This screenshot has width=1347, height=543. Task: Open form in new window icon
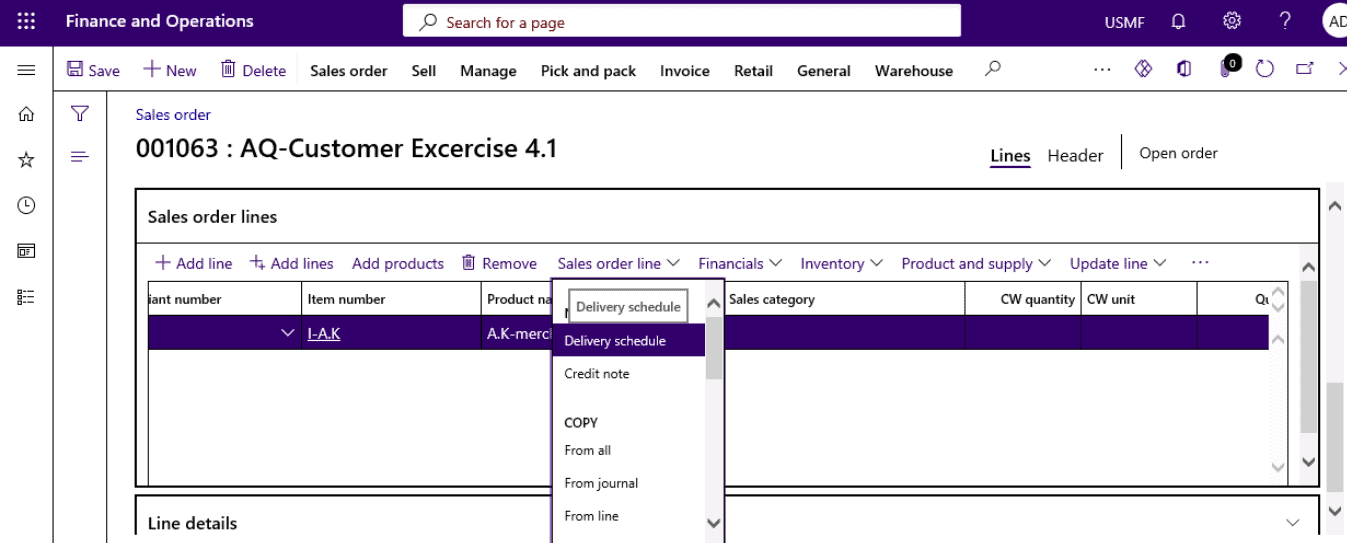click(x=1304, y=69)
